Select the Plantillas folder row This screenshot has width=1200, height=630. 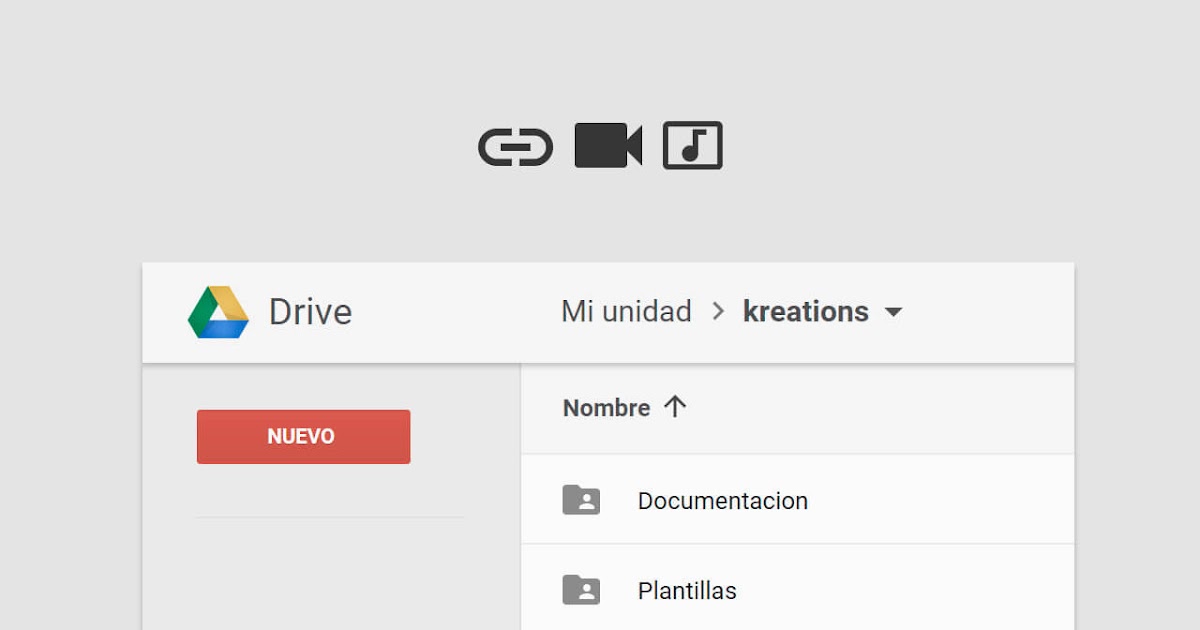(x=686, y=590)
